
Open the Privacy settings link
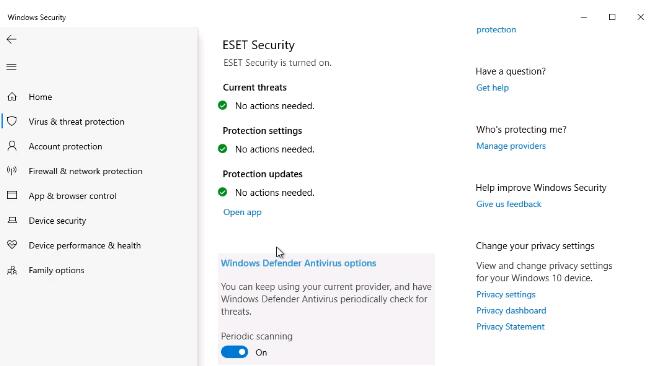point(505,295)
